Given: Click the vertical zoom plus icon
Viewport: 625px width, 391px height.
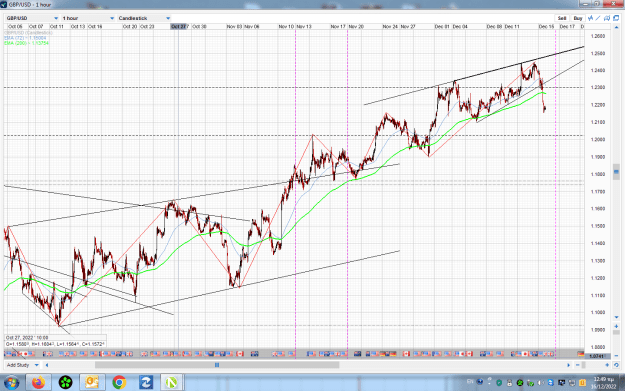Looking at the screenshot, I should point(616,326).
